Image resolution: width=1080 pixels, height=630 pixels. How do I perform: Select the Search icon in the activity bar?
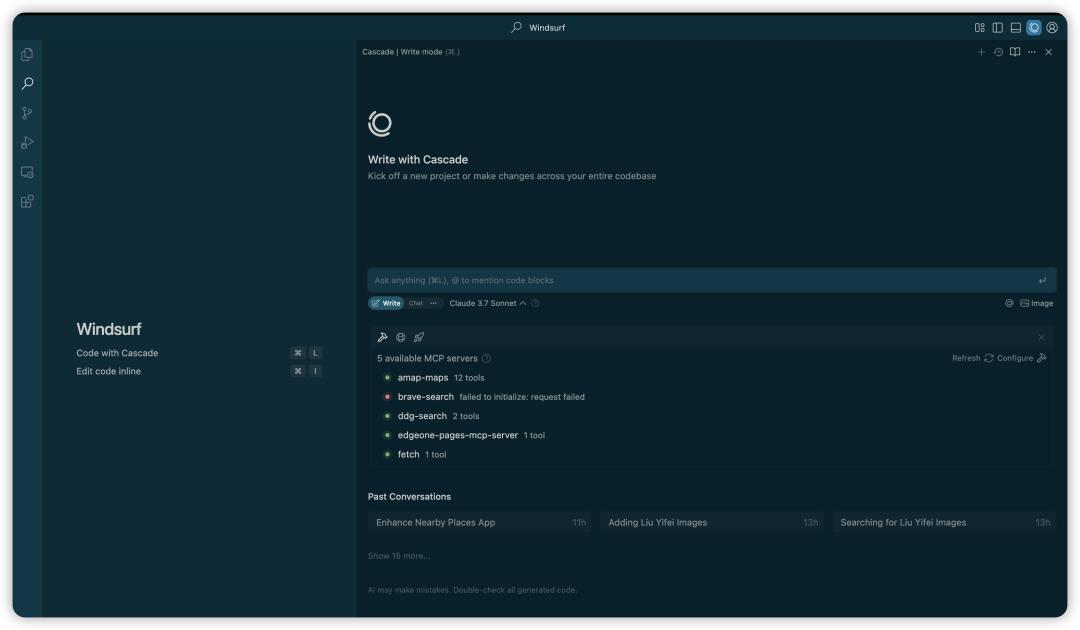(x=25, y=83)
